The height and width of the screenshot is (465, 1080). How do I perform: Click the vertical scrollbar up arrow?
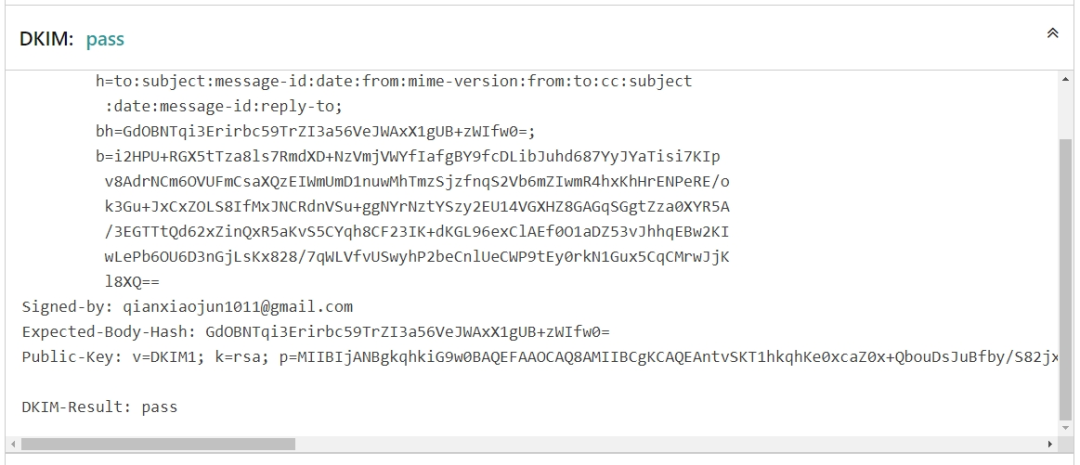1065,79
